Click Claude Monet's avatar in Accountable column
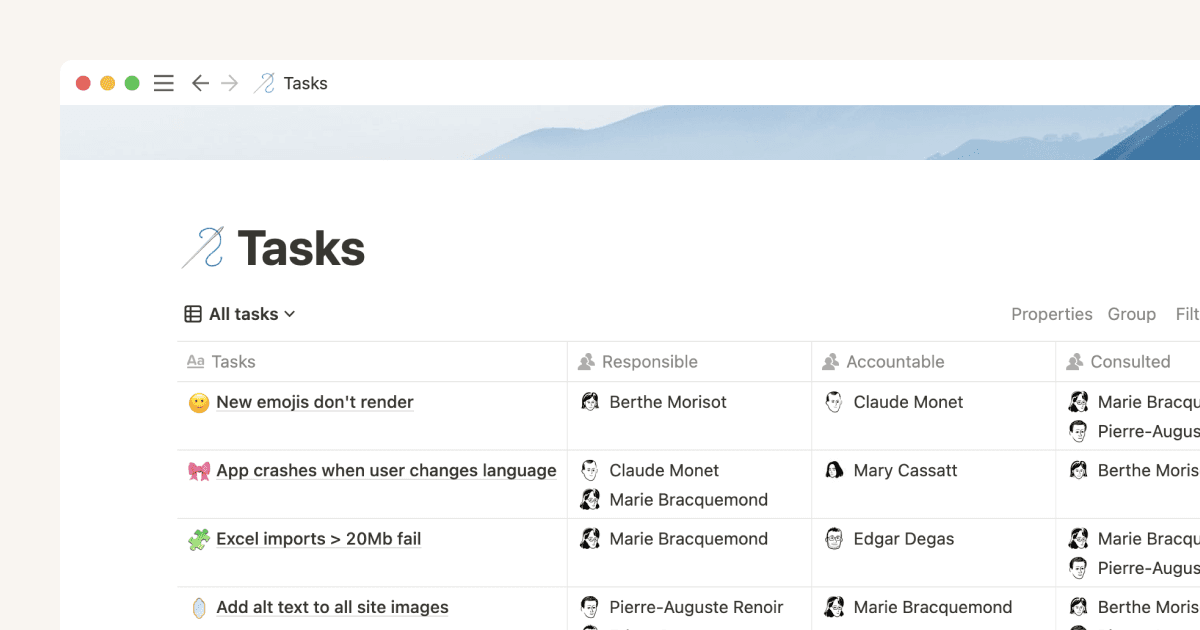This screenshot has height=630, width=1200. point(834,402)
